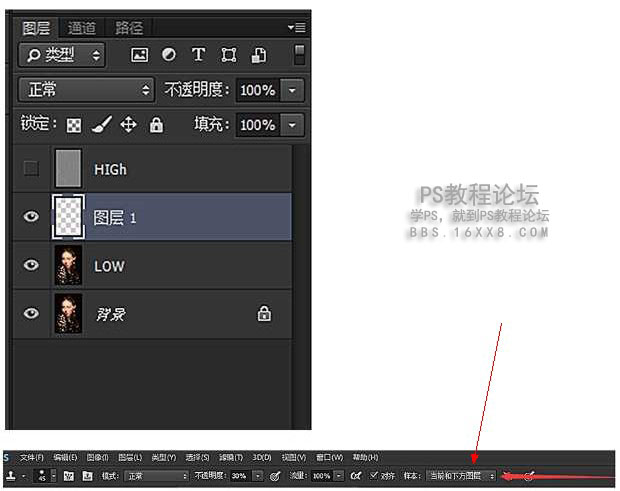Click the lock position move icon
Viewport: 620px width, 491px height.
pos(128,125)
